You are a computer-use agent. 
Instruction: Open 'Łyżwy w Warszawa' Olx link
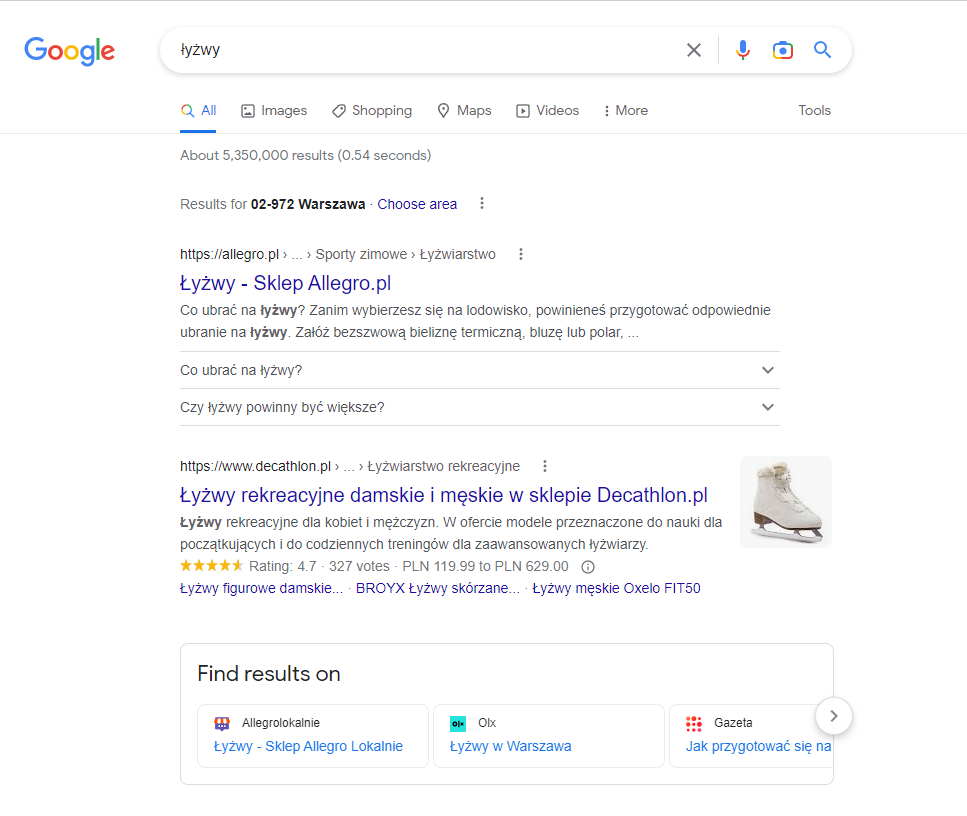(511, 746)
